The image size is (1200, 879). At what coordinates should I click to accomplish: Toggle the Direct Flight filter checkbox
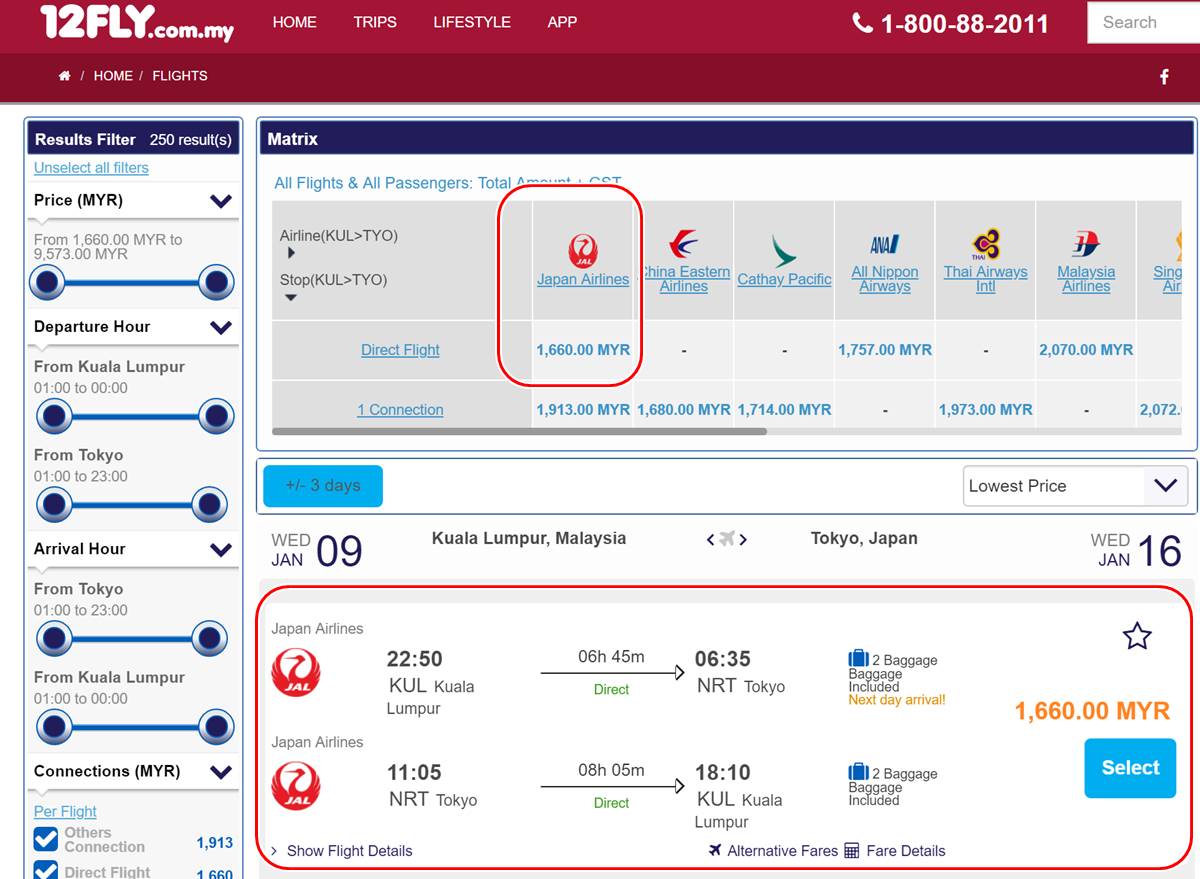(46, 870)
